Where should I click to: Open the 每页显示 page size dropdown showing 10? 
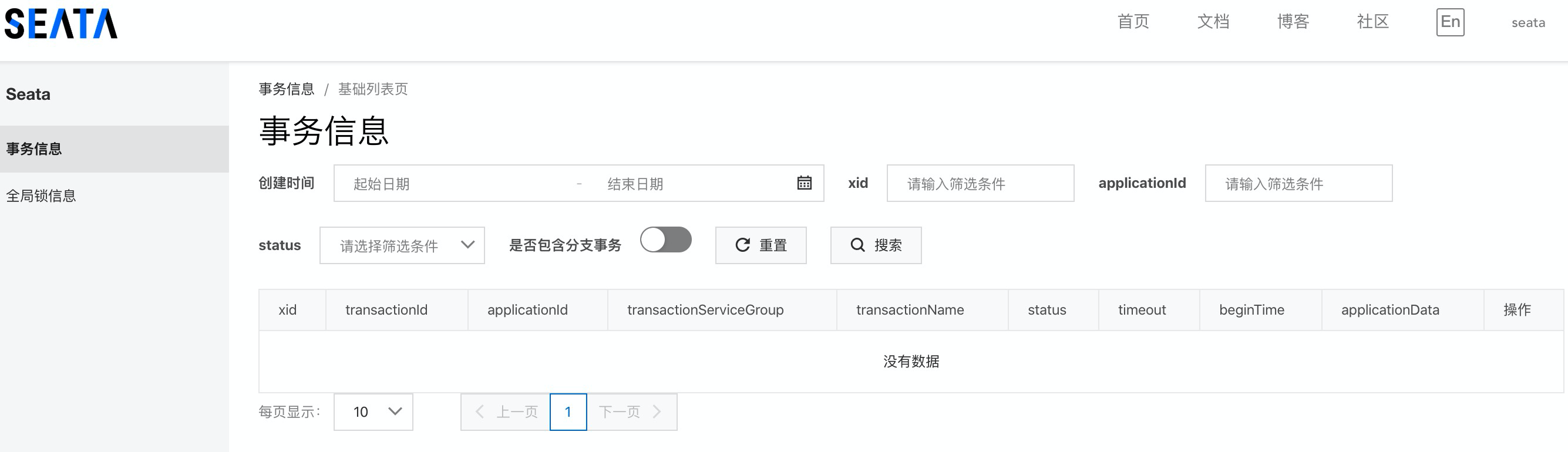tap(372, 411)
